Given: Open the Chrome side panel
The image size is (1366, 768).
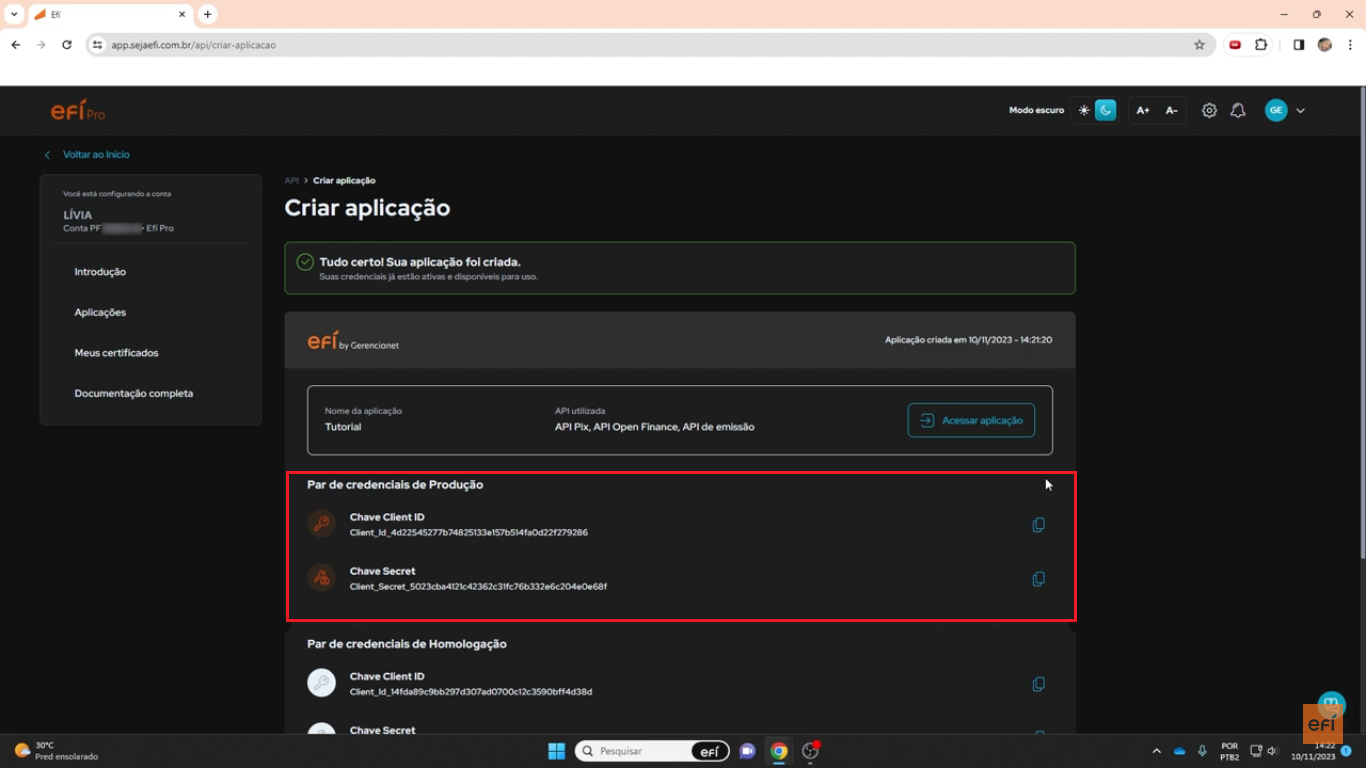Looking at the screenshot, I should pyautogui.click(x=1298, y=45).
